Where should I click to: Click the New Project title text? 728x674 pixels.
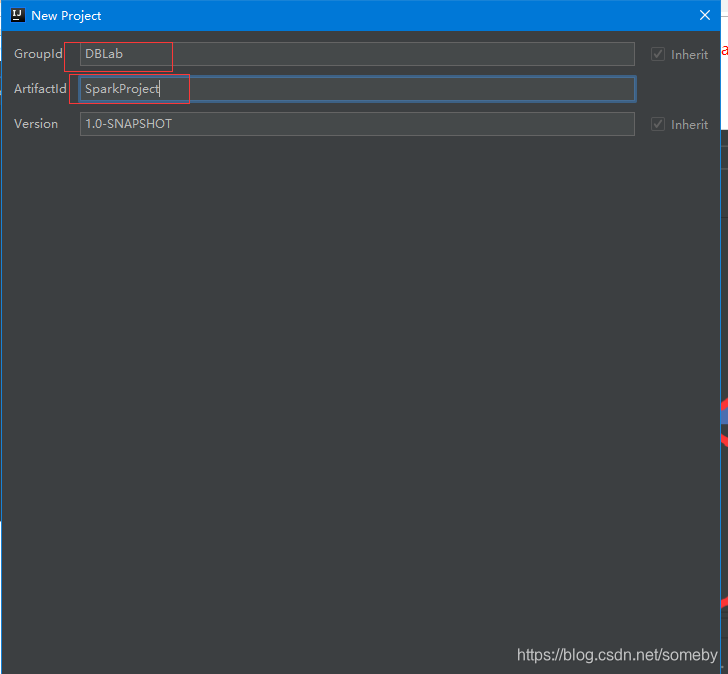point(66,16)
